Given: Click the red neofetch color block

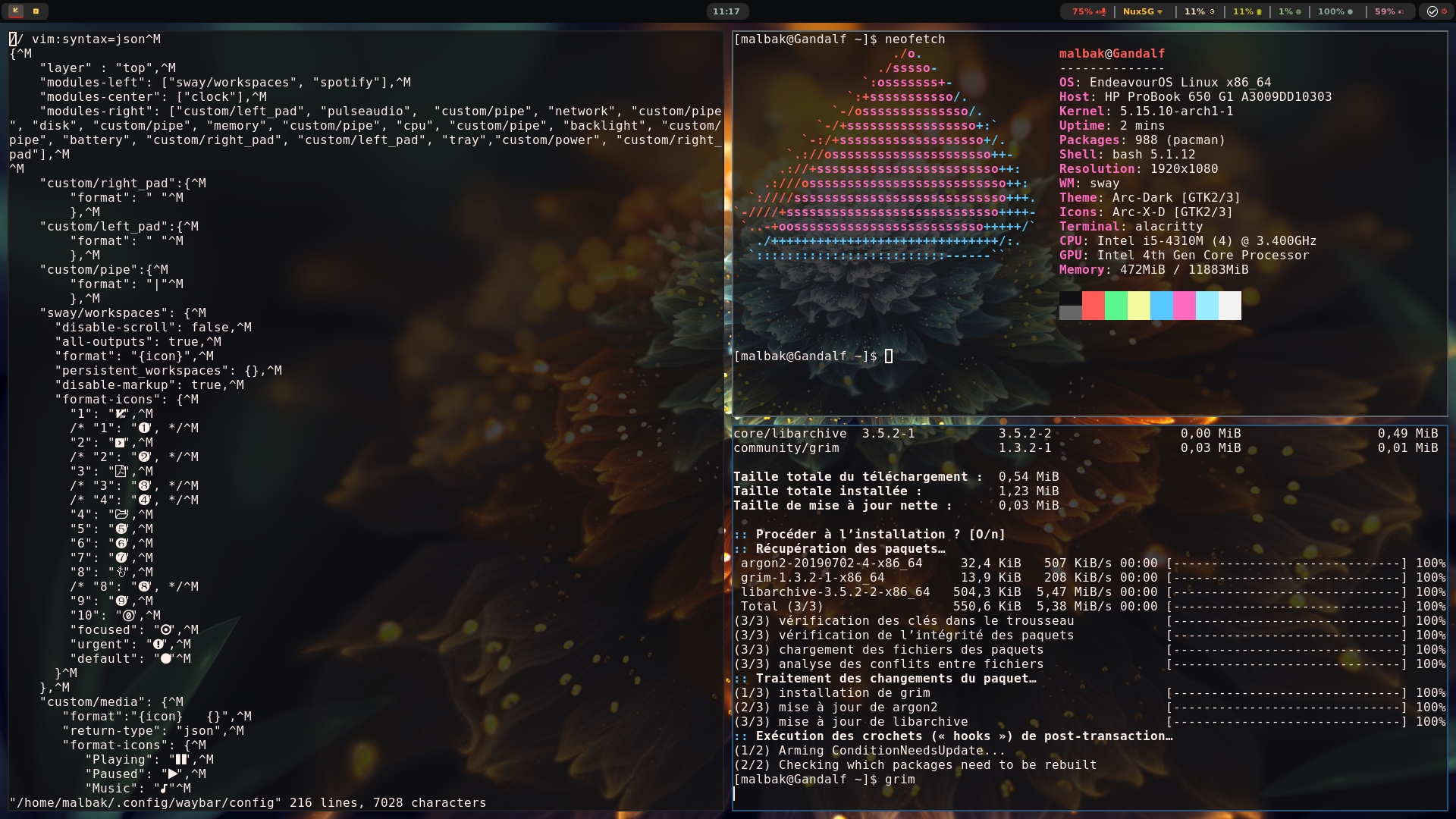Looking at the screenshot, I should click(x=1093, y=305).
